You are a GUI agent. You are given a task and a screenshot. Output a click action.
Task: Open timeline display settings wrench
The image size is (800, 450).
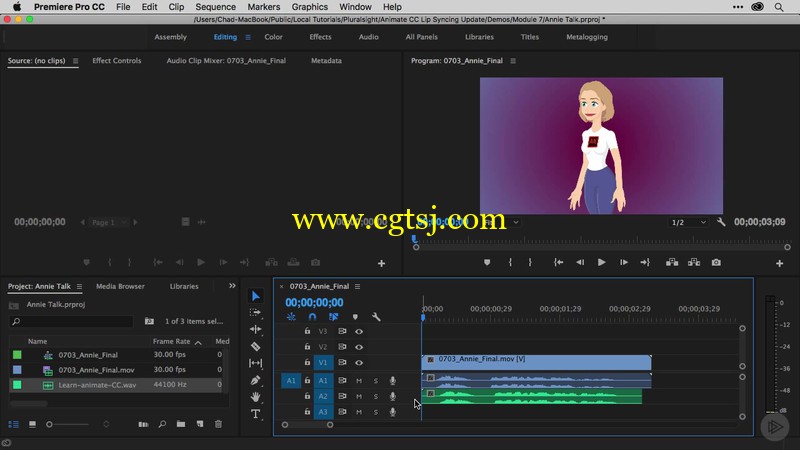376,317
